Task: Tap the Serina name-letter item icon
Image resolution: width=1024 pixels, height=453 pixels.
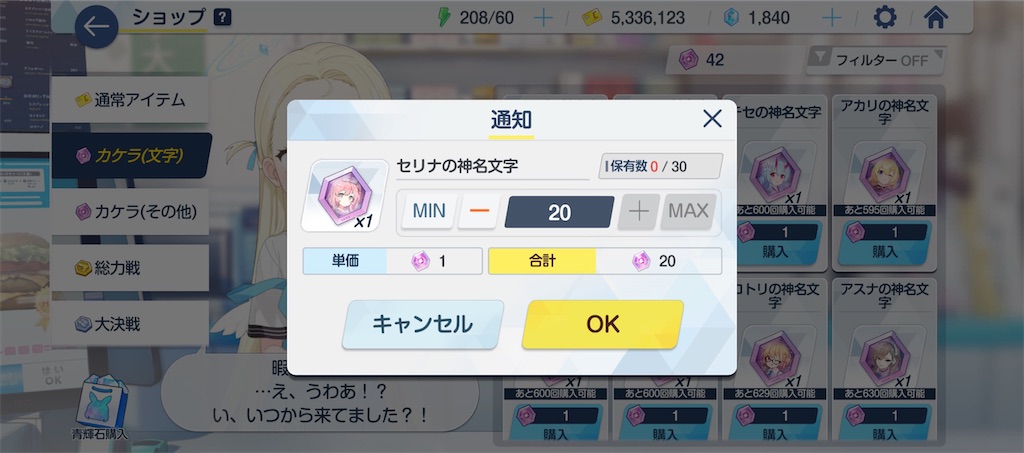Action: [x=344, y=195]
